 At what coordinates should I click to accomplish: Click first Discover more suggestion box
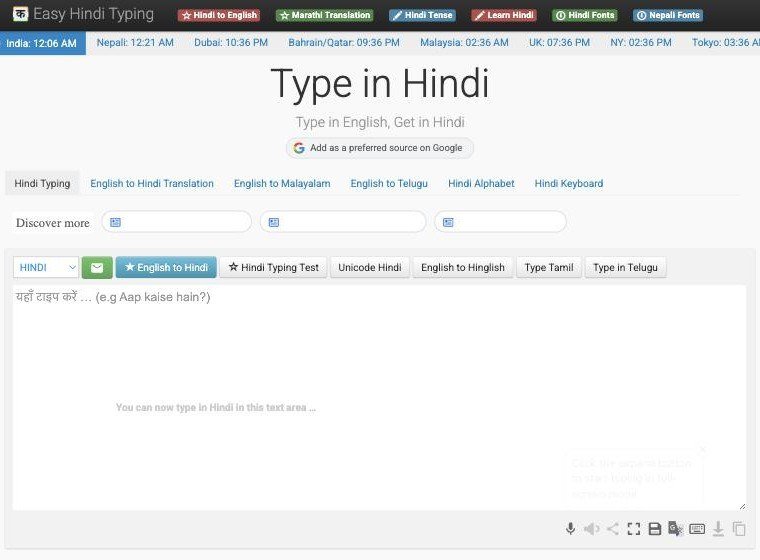point(176,222)
